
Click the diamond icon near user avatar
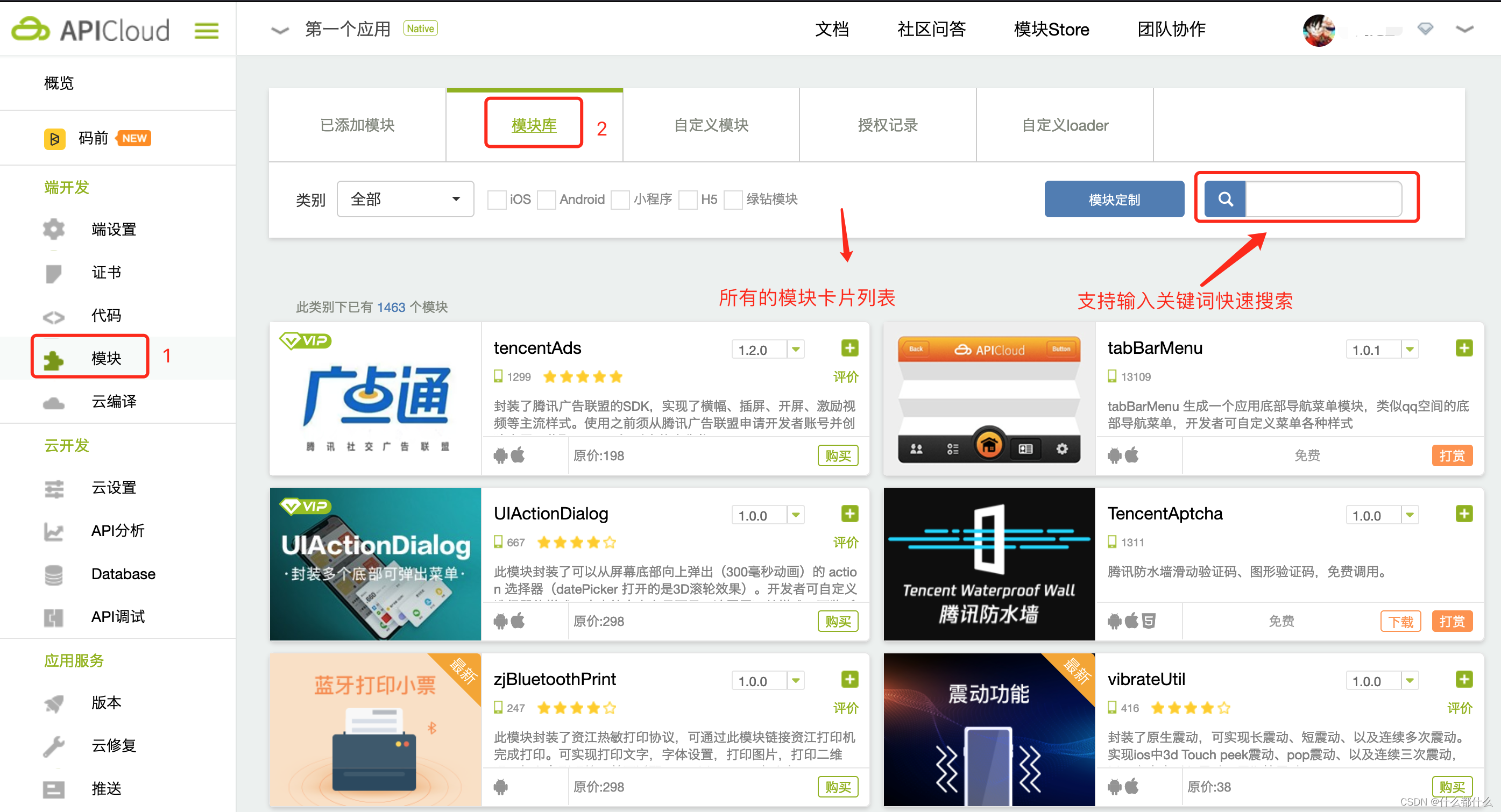(1425, 29)
